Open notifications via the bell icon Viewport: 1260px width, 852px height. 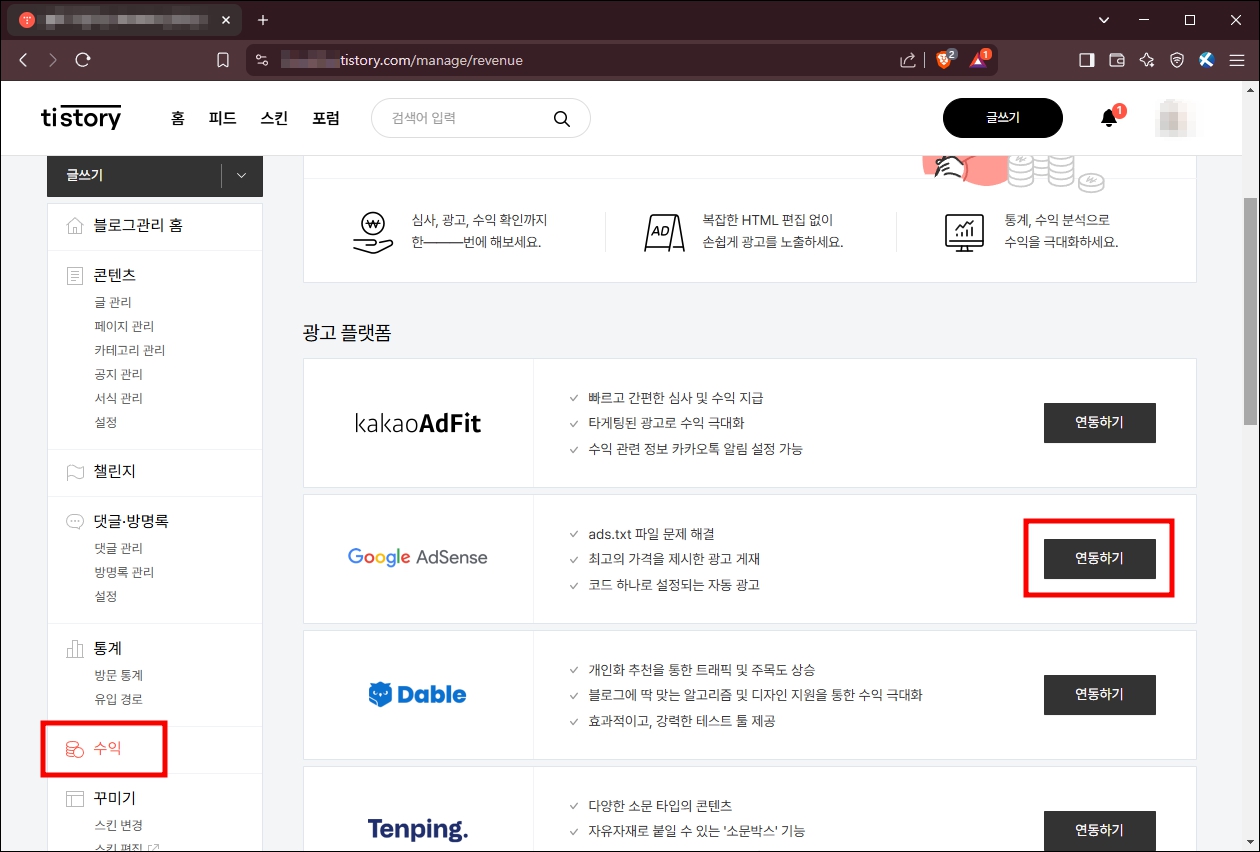click(x=1107, y=117)
